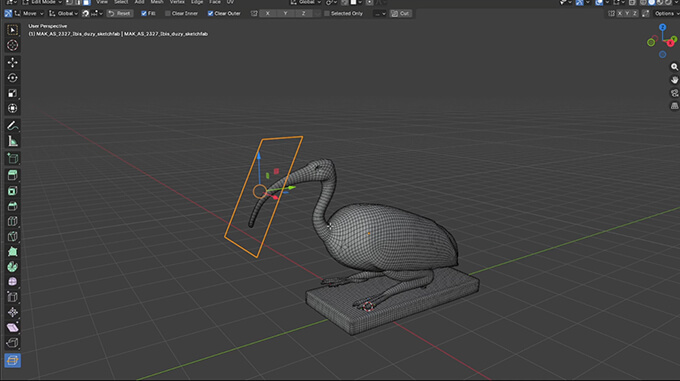Select the Loop Cut tool
The height and width of the screenshot is (381, 680).
tap(13, 221)
